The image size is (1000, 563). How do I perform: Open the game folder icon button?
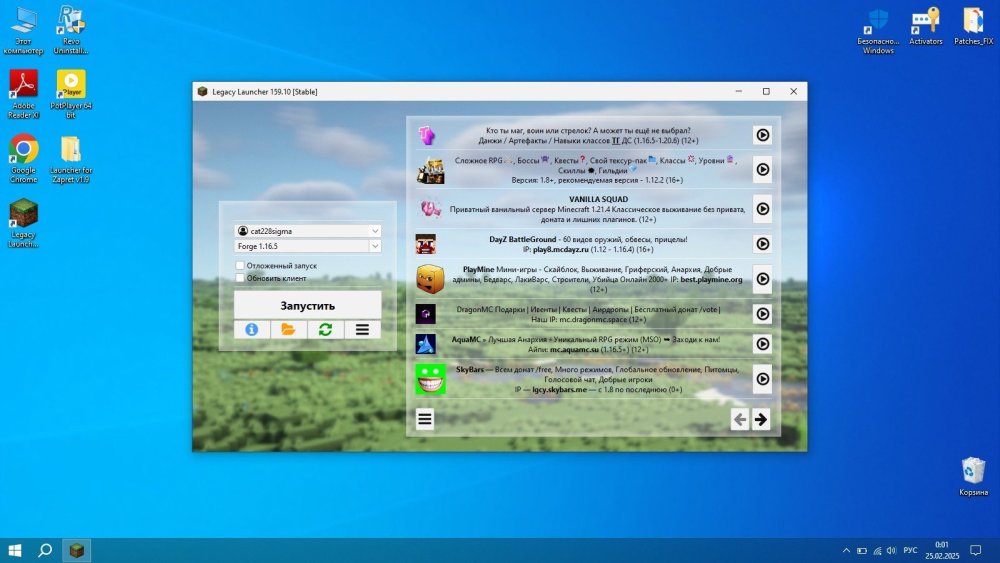[x=288, y=330]
